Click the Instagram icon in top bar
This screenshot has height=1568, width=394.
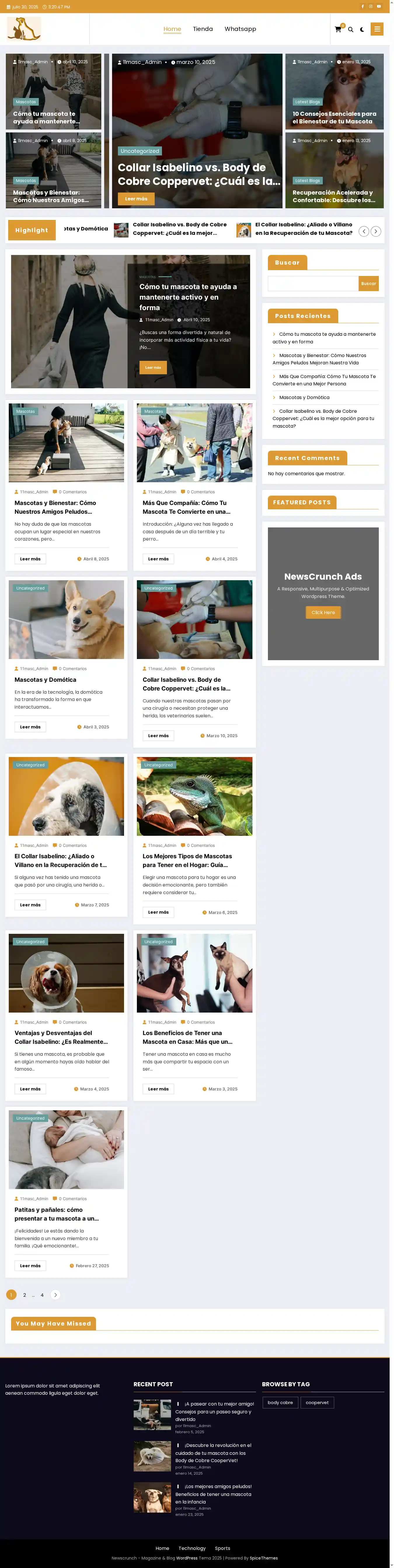(370, 7)
